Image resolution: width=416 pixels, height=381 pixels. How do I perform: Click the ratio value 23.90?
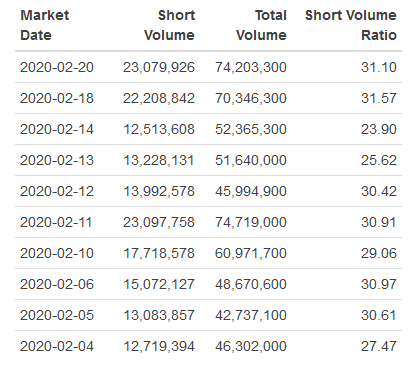pyautogui.click(x=379, y=129)
